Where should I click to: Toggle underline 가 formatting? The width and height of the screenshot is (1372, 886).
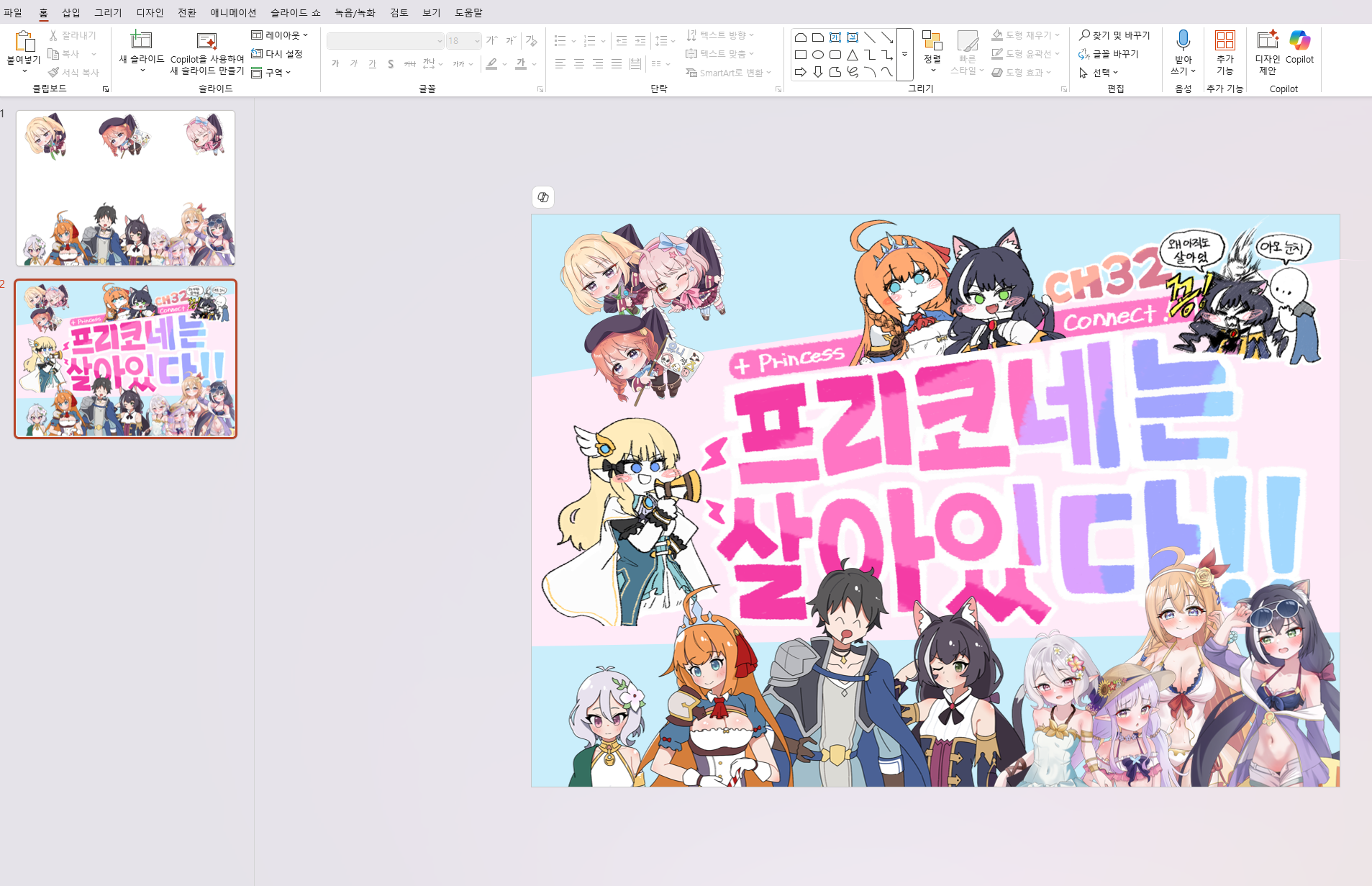[372, 64]
